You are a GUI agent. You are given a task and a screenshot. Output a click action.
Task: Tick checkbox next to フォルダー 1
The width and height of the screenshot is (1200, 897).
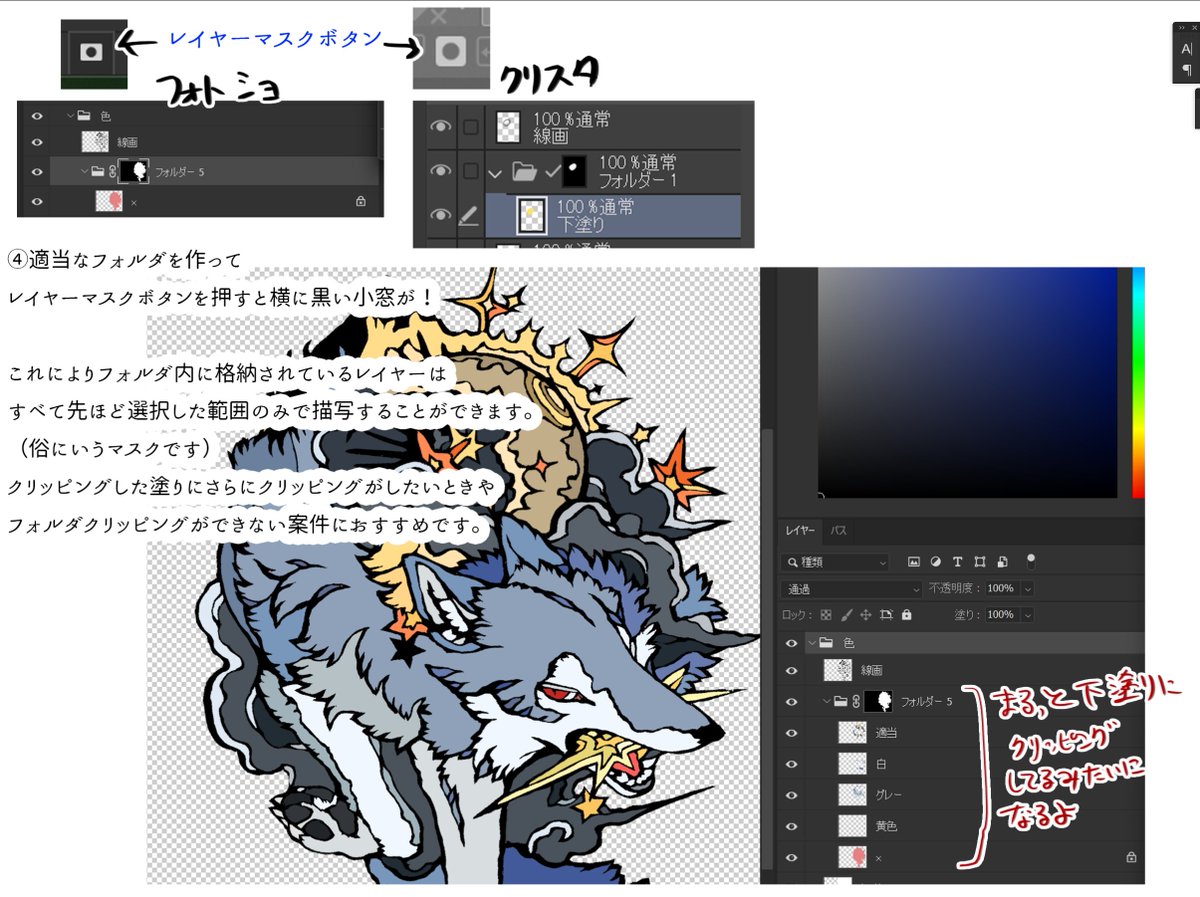point(471,172)
